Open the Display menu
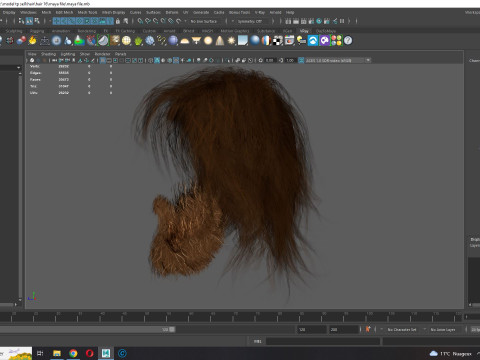480x360 pixels. (x=9, y=12)
